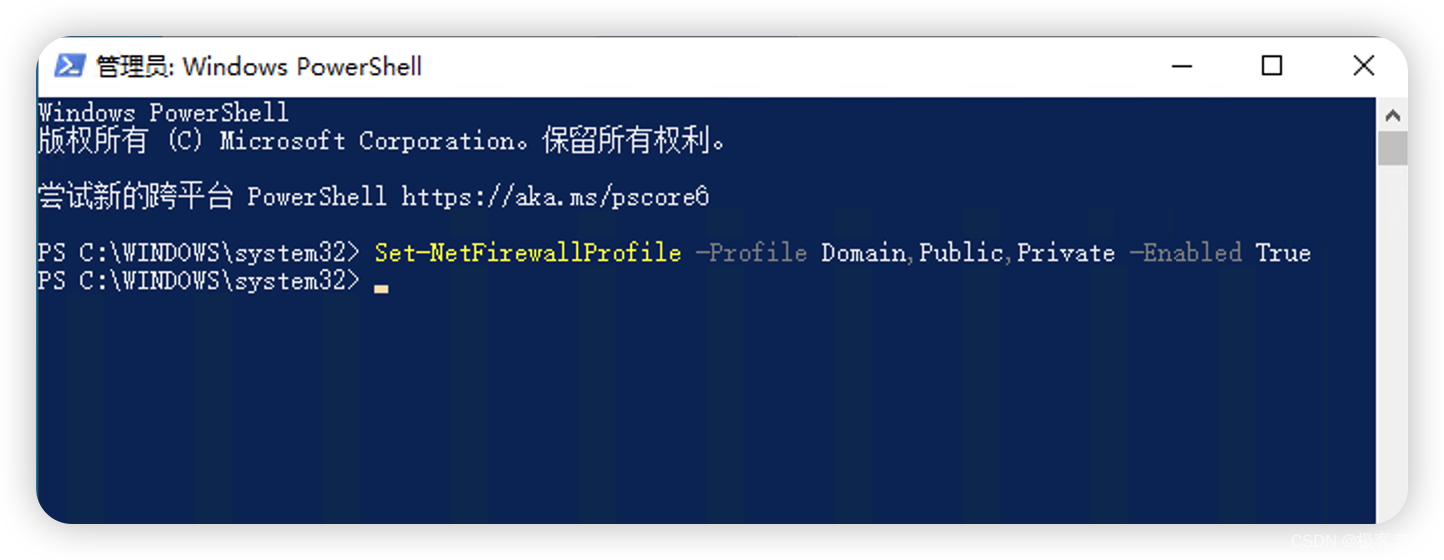Image resolution: width=1444 pixels, height=560 pixels.
Task: Click the Microsoft Corporation copyright line
Action: click(382, 141)
